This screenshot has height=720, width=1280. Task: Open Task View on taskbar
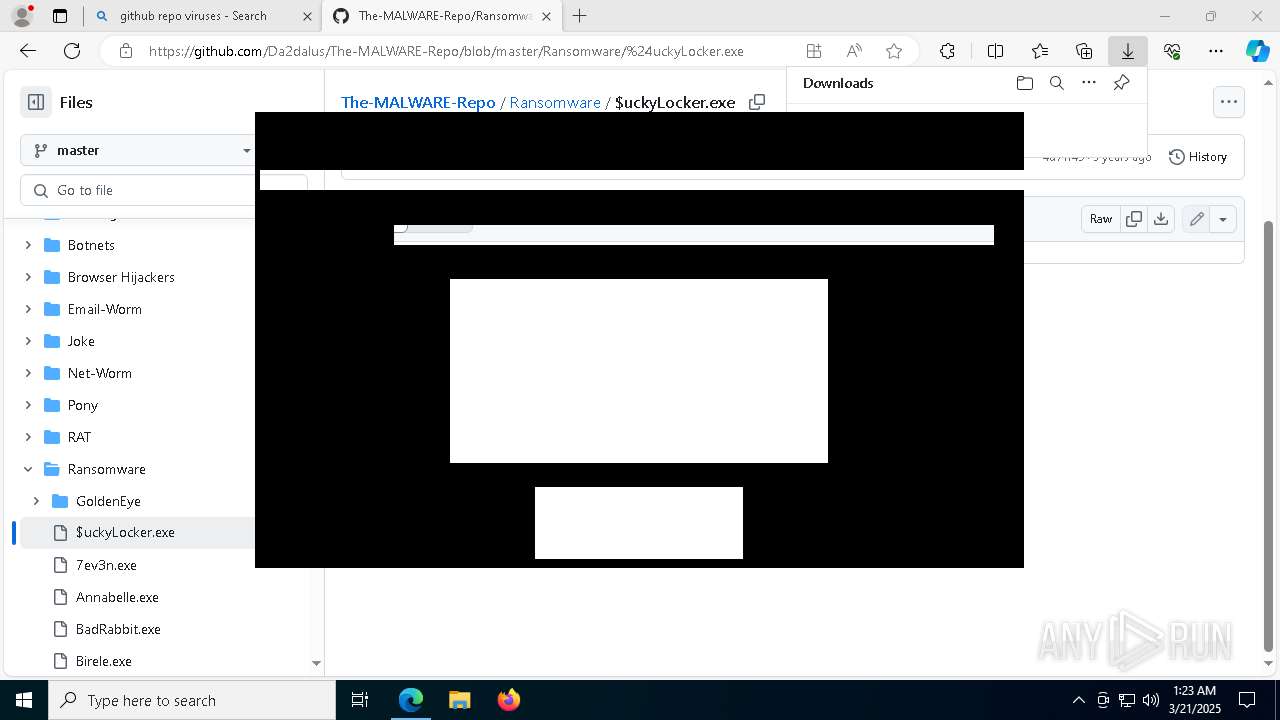point(361,700)
